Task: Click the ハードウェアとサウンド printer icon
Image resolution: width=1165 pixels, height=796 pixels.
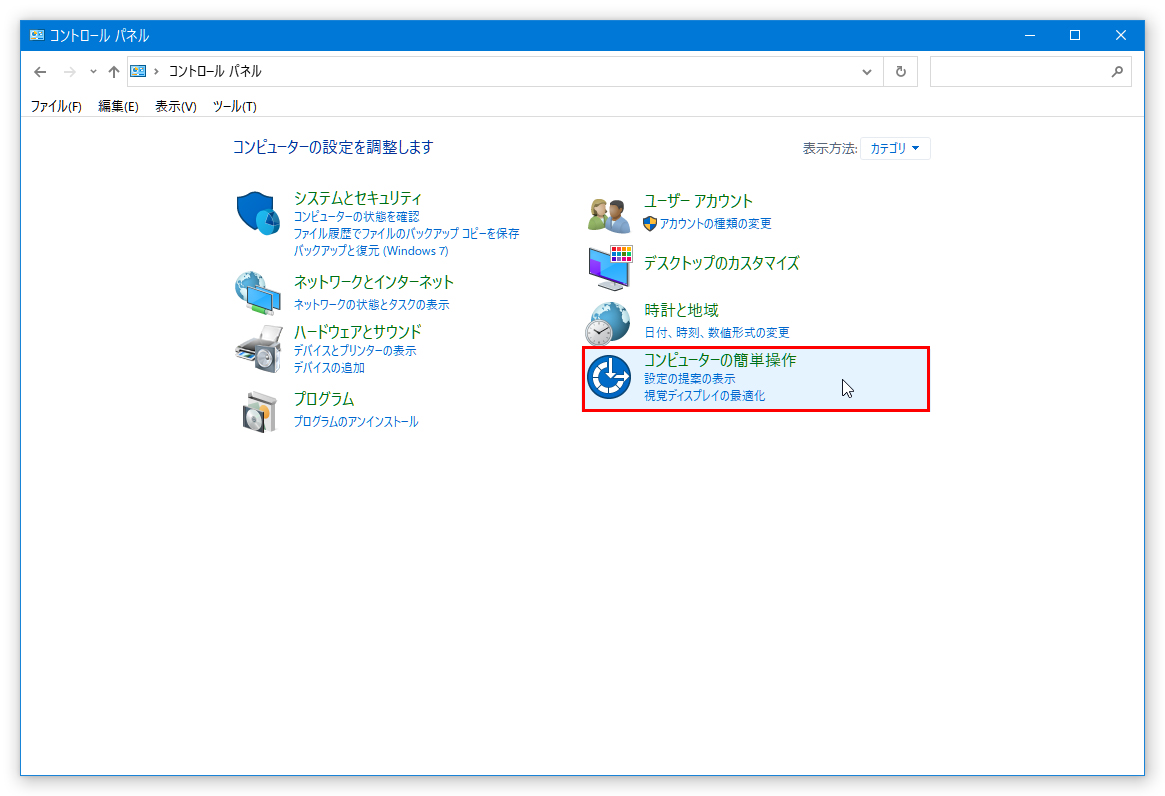Action: coord(259,349)
